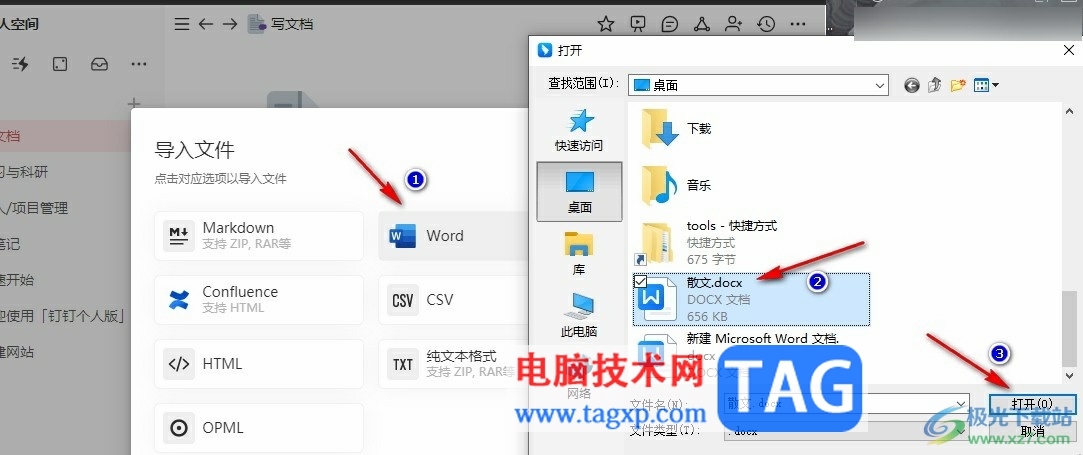Viewport: 1083px width, 455px height.
Task: Select 此电脑 in places bar
Action: 579,315
